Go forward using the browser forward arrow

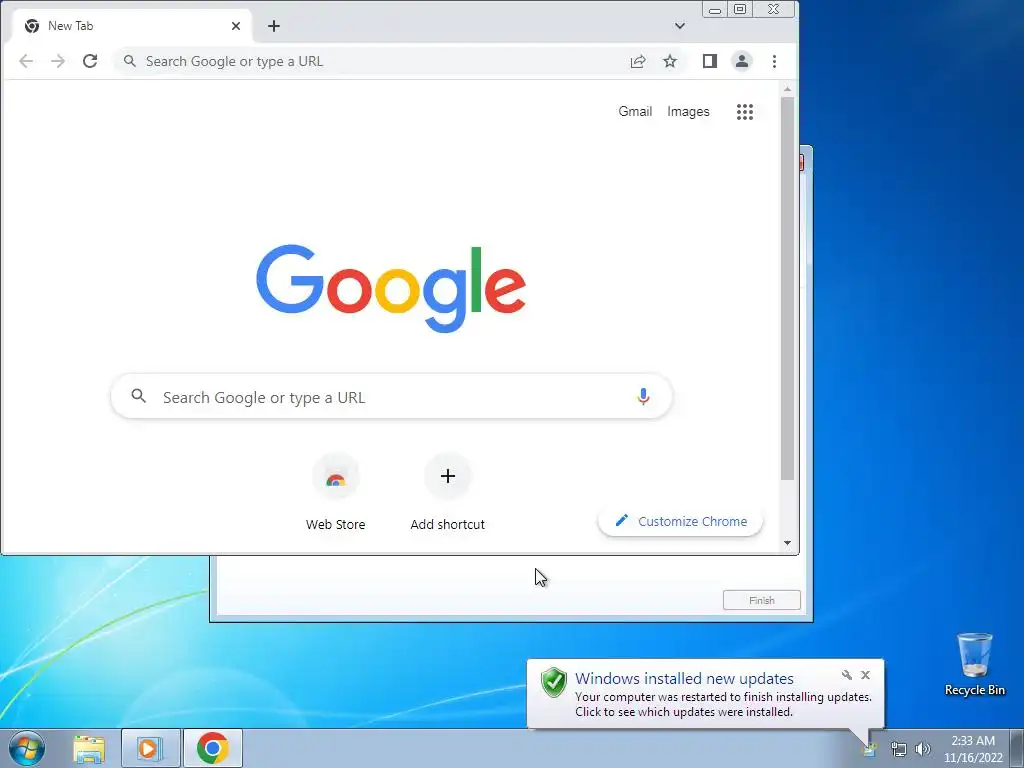point(58,61)
